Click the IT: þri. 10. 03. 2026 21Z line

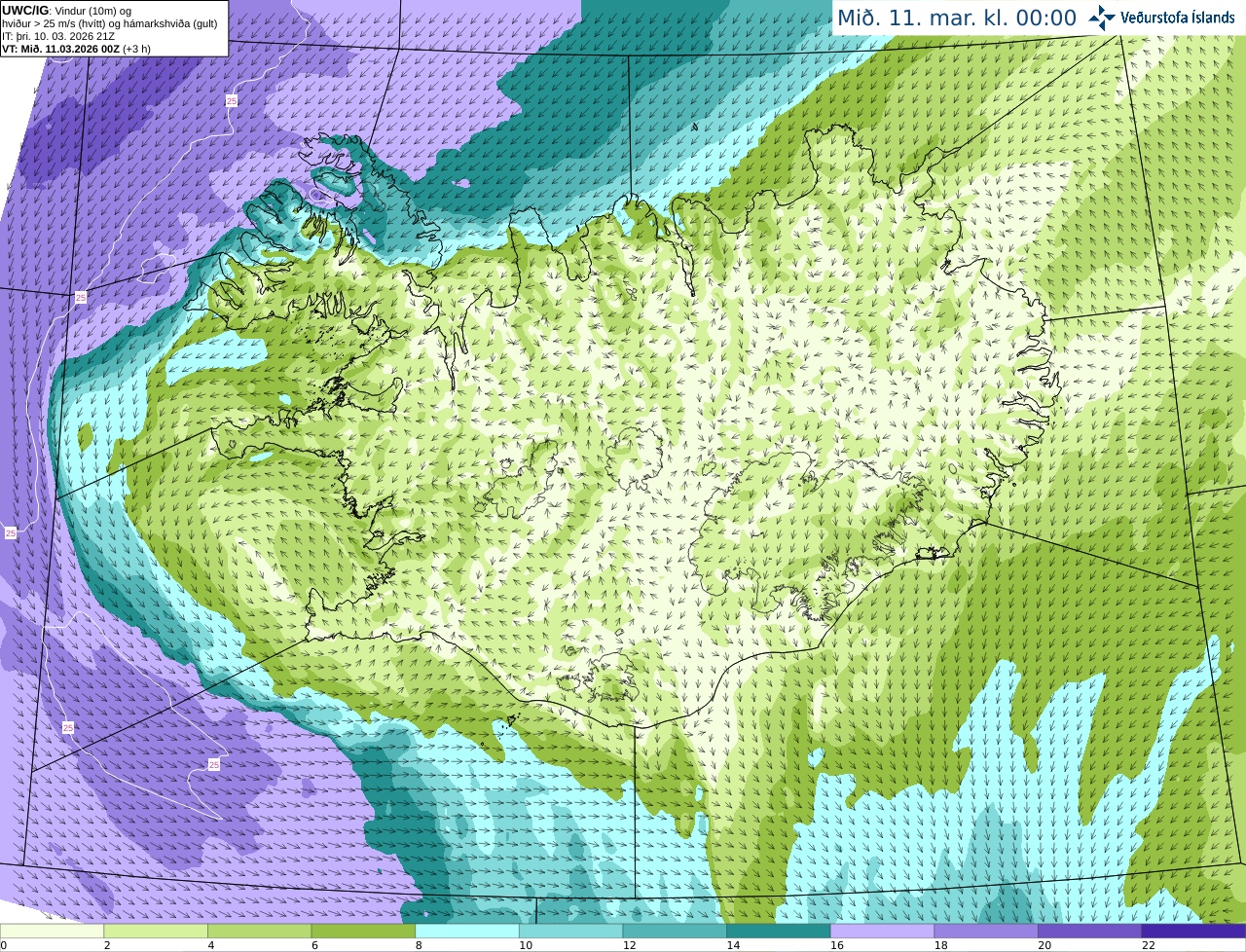click(x=59, y=35)
